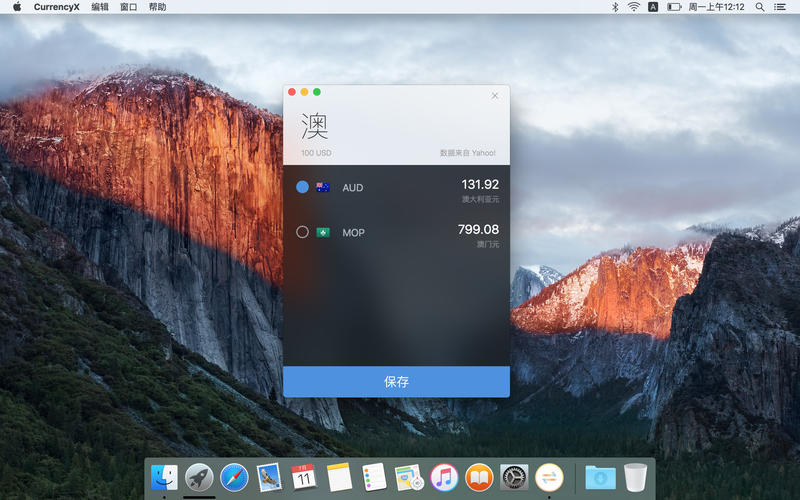This screenshot has height=500, width=800.
Task: Select the AUD currency radio button
Action: point(302,187)
